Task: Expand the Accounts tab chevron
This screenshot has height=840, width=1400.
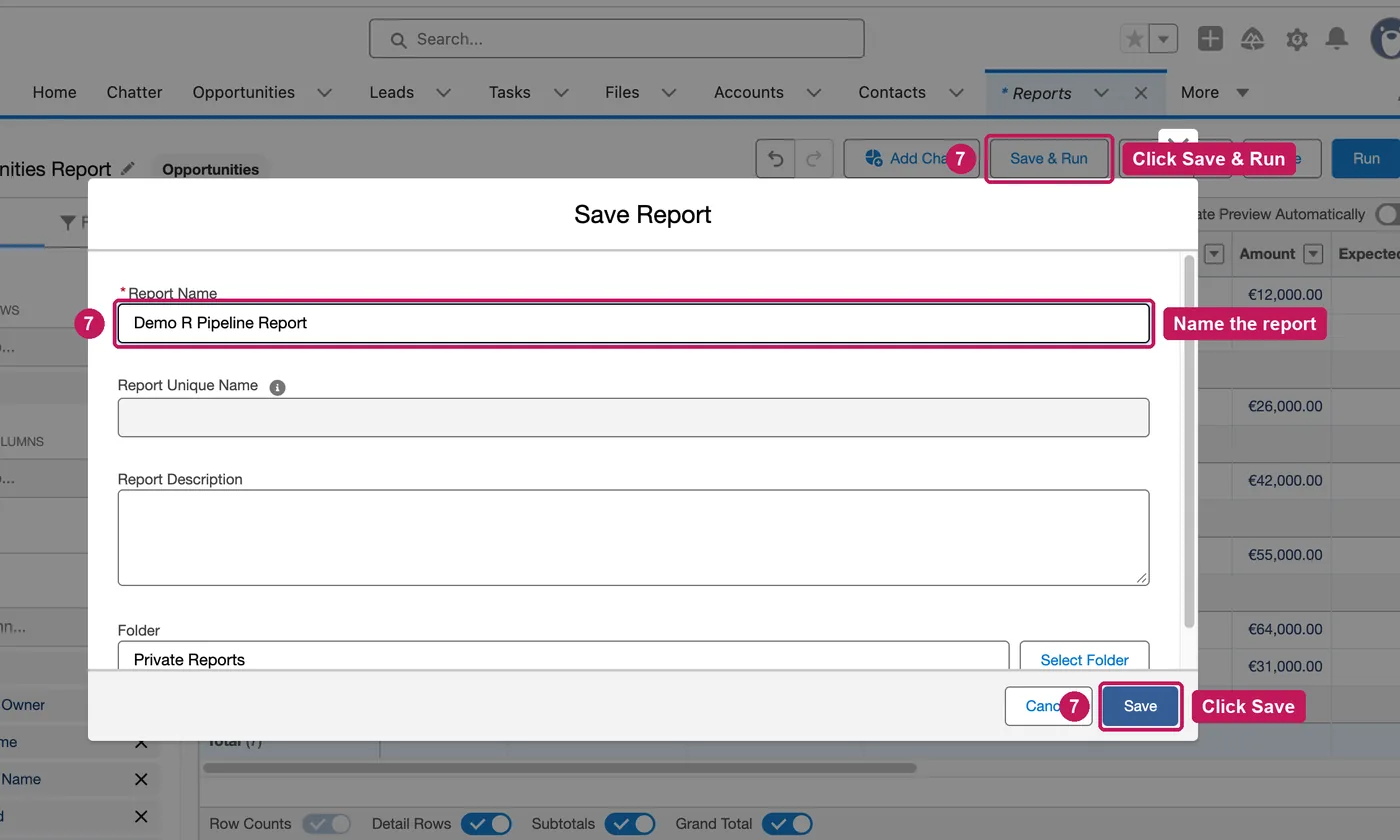Action: [x=813, y=92]
